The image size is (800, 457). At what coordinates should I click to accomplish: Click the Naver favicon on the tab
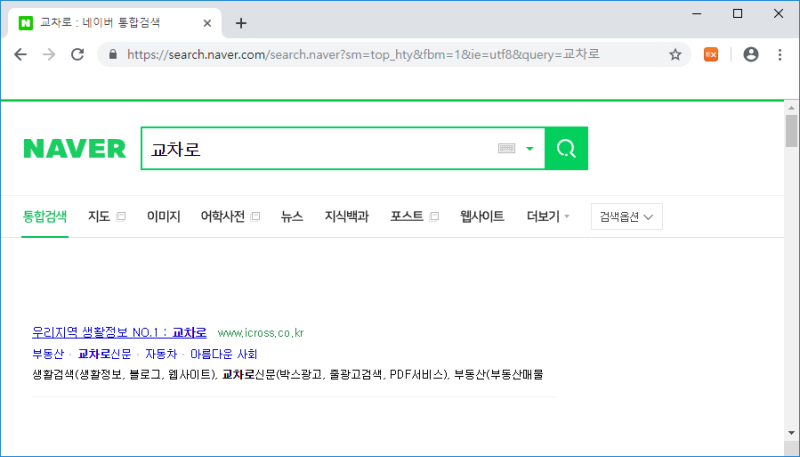pyautogui.click(x=26, y=23)
